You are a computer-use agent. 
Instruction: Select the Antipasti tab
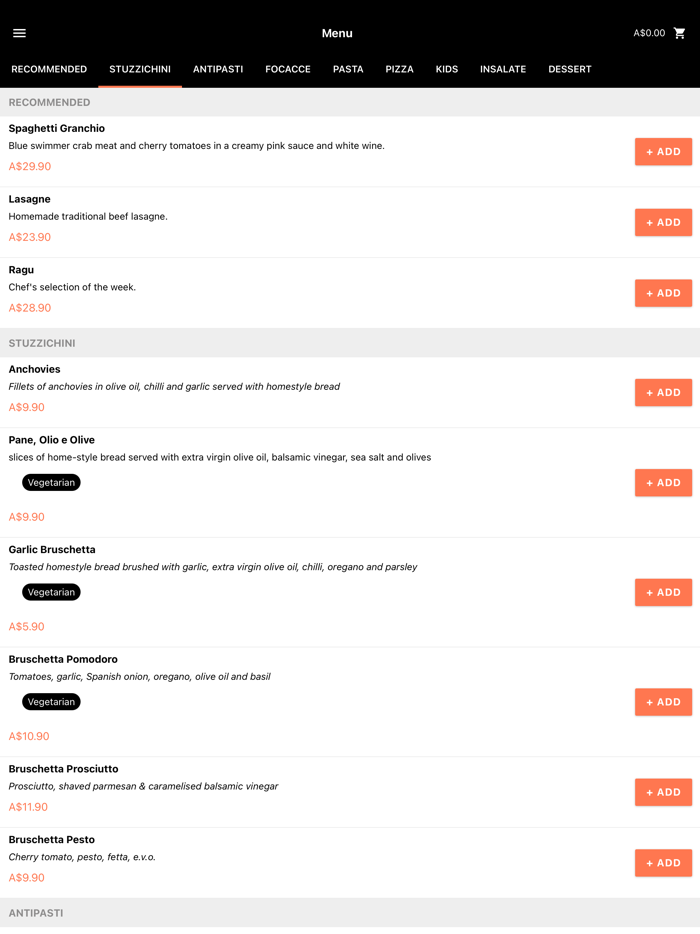(218, 69)
